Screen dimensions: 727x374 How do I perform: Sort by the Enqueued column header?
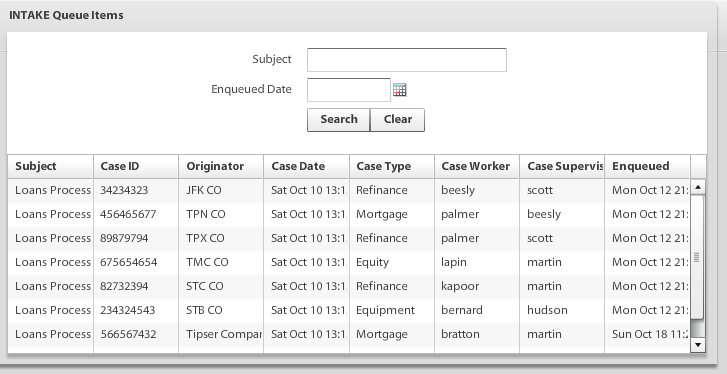647,166
